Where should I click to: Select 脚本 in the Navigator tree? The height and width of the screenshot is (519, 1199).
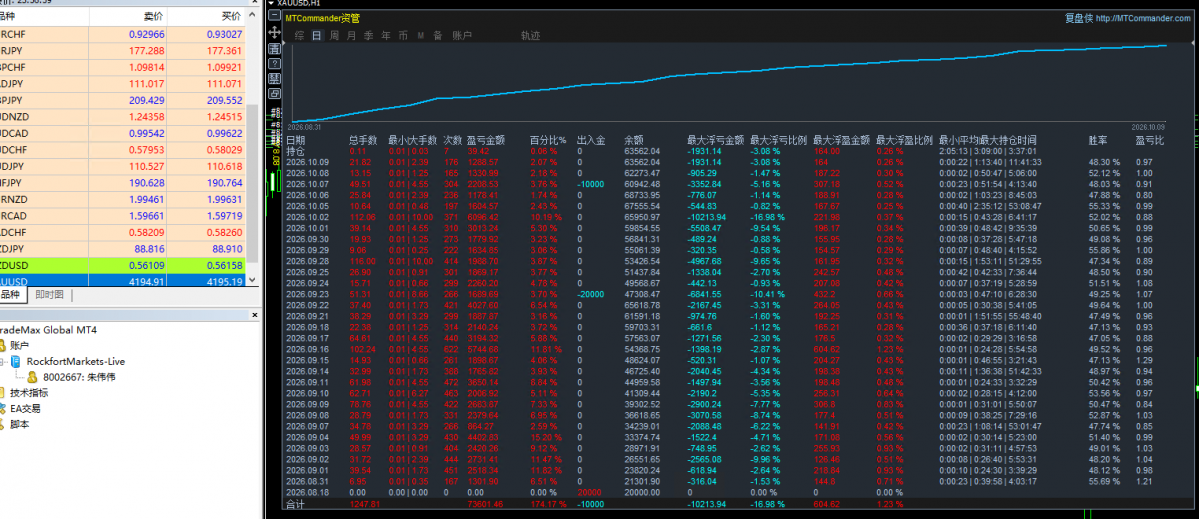click(x=20, y=424)
